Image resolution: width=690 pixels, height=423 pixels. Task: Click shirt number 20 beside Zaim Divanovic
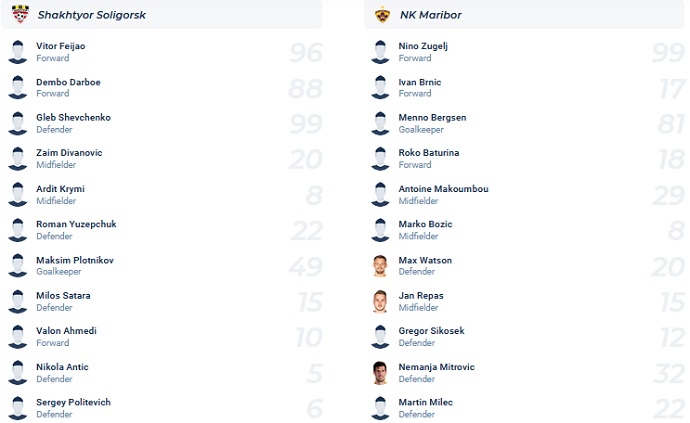305,159
